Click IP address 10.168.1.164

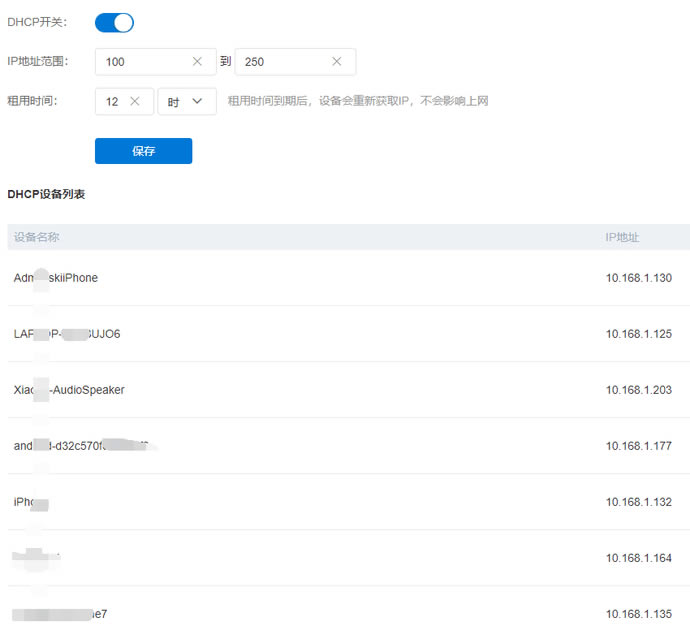click(638, 558)
